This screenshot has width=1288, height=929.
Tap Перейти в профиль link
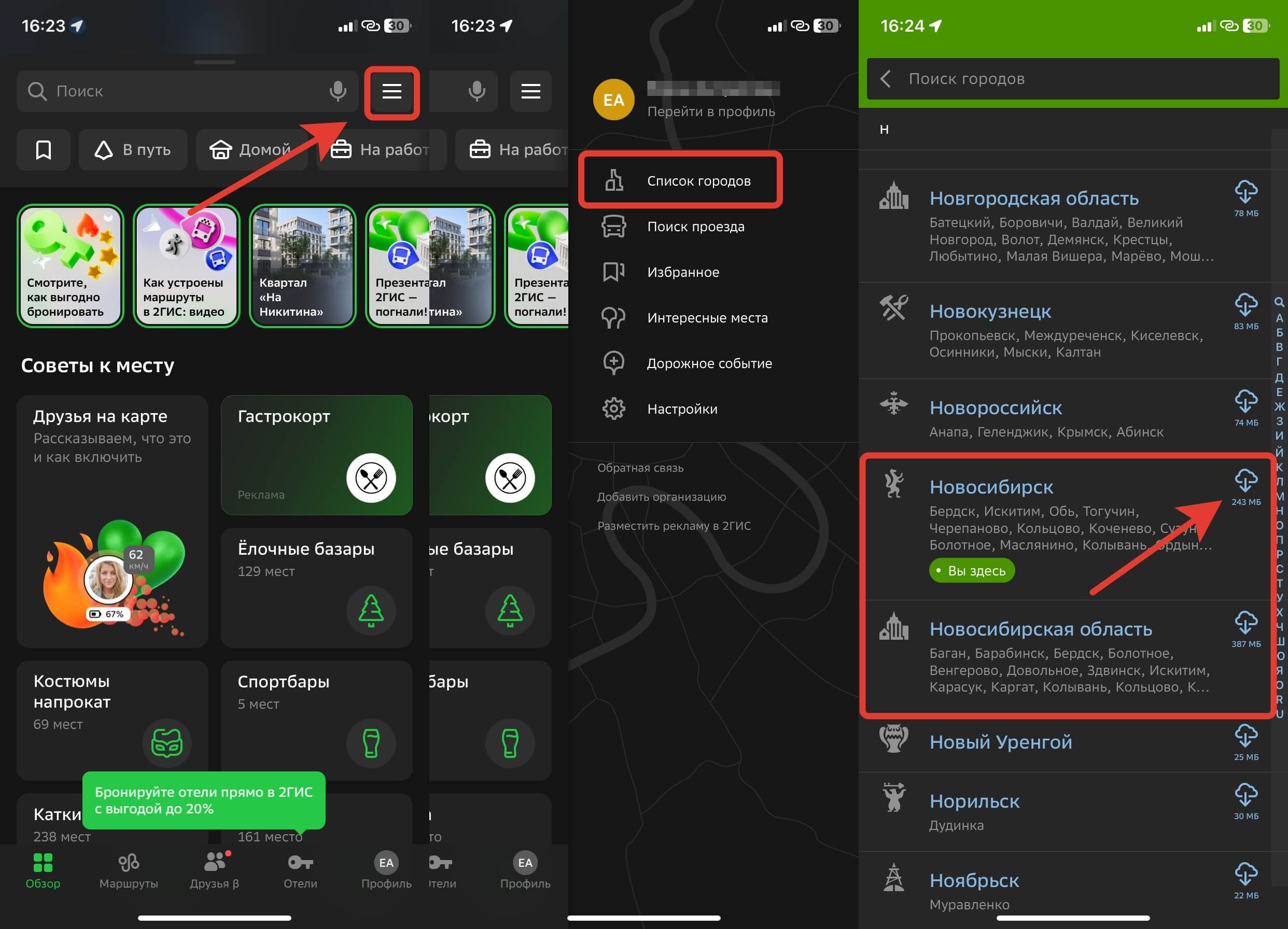[x=710, y=111]
